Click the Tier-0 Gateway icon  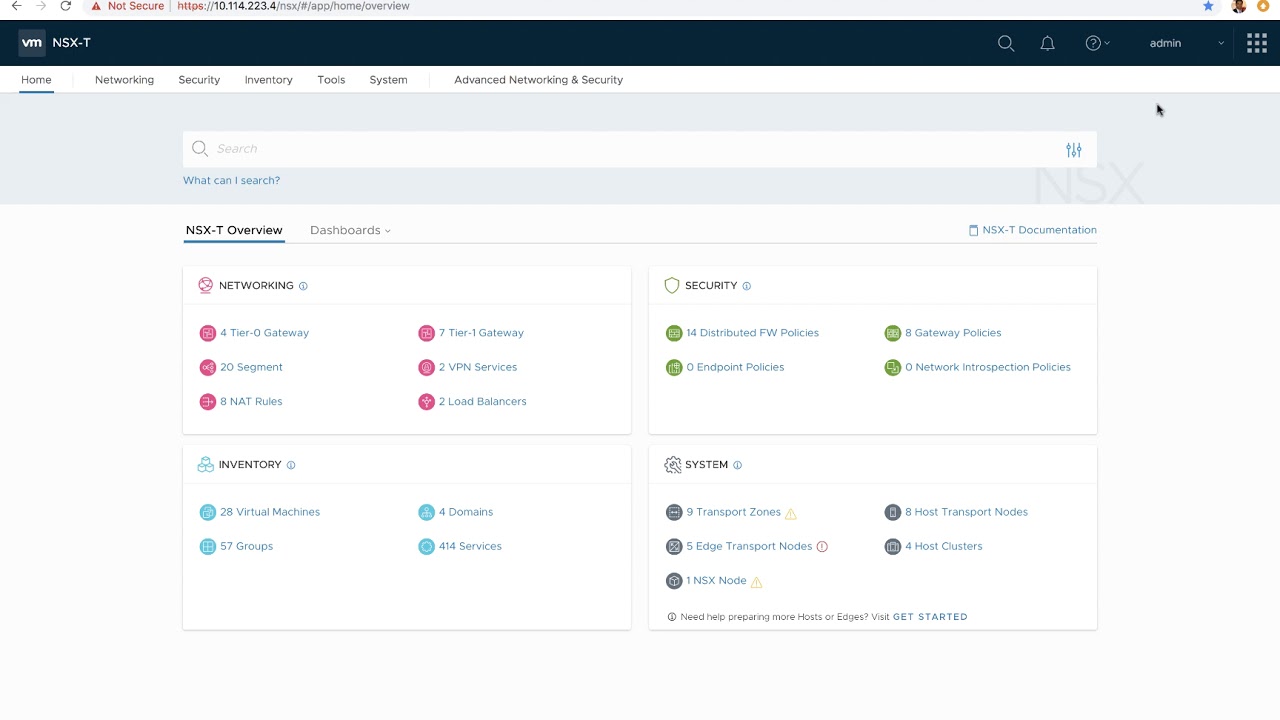(x=208, y=333)
